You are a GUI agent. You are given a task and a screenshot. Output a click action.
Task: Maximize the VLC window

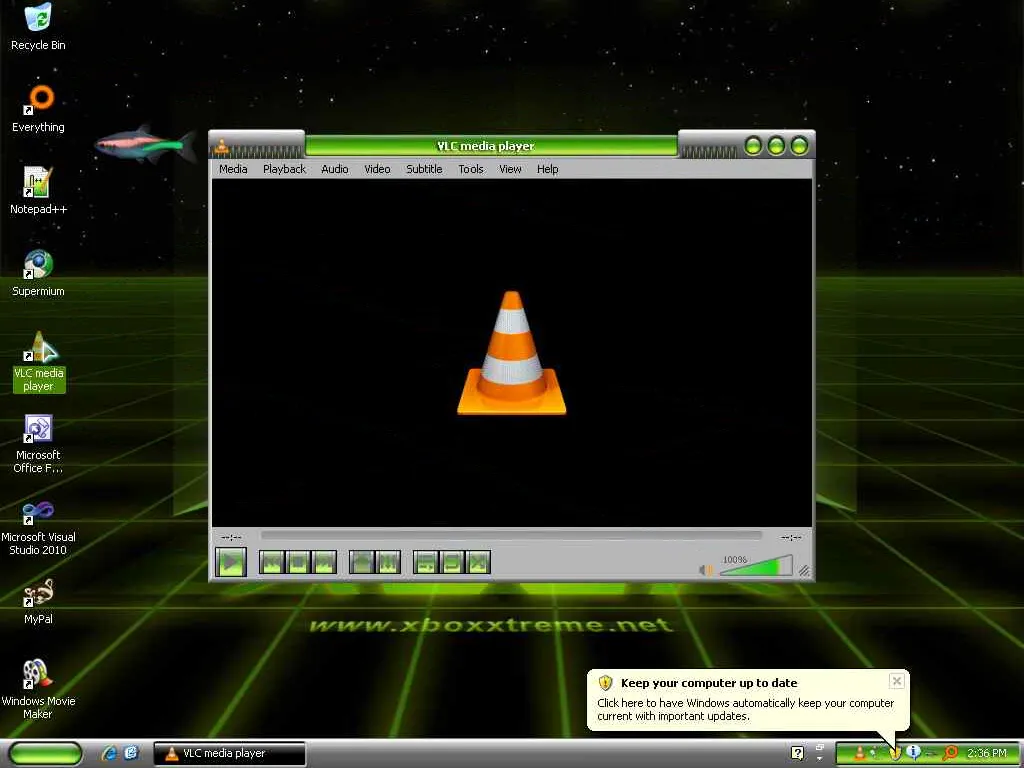776,146
